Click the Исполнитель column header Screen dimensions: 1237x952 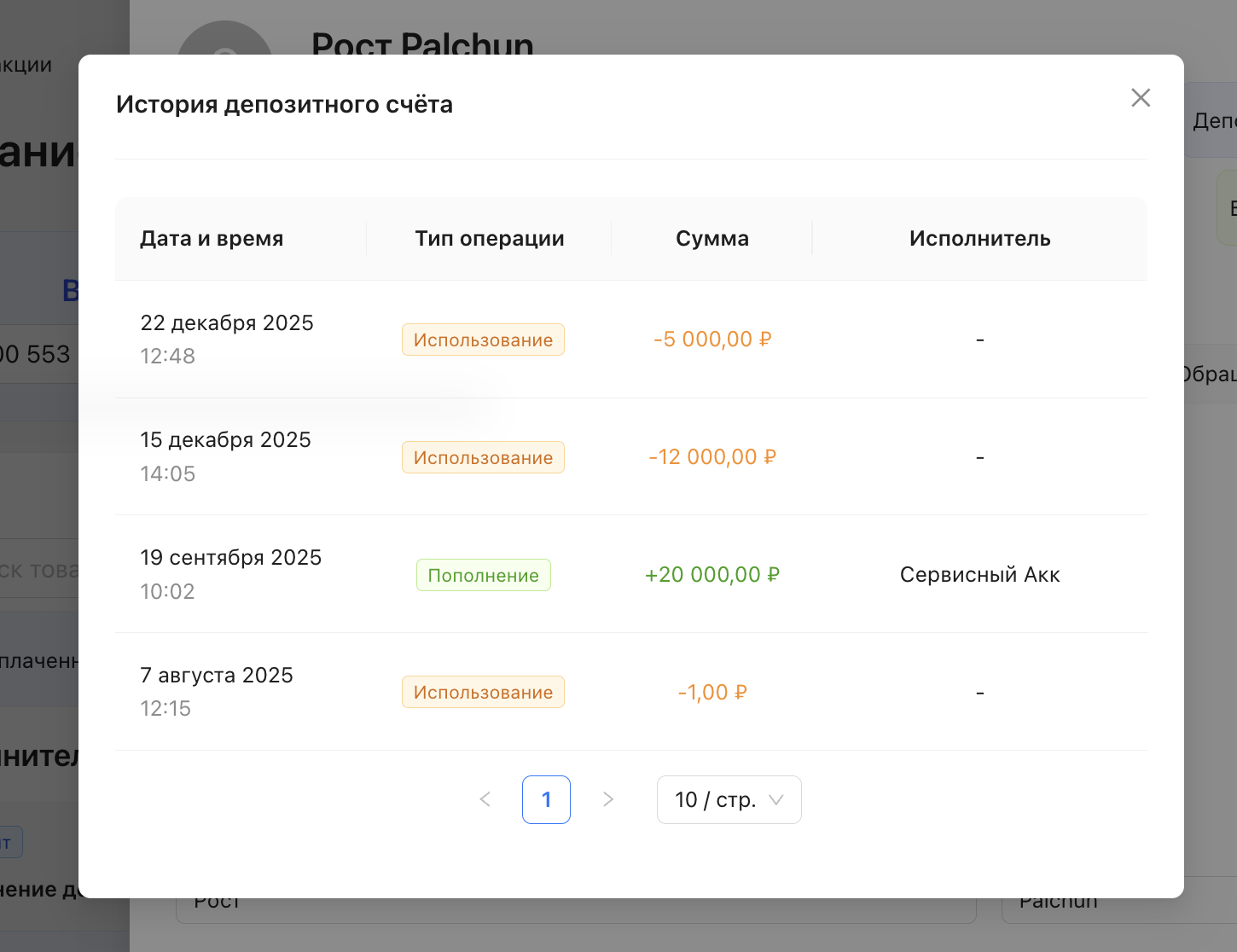coord(979,239)
